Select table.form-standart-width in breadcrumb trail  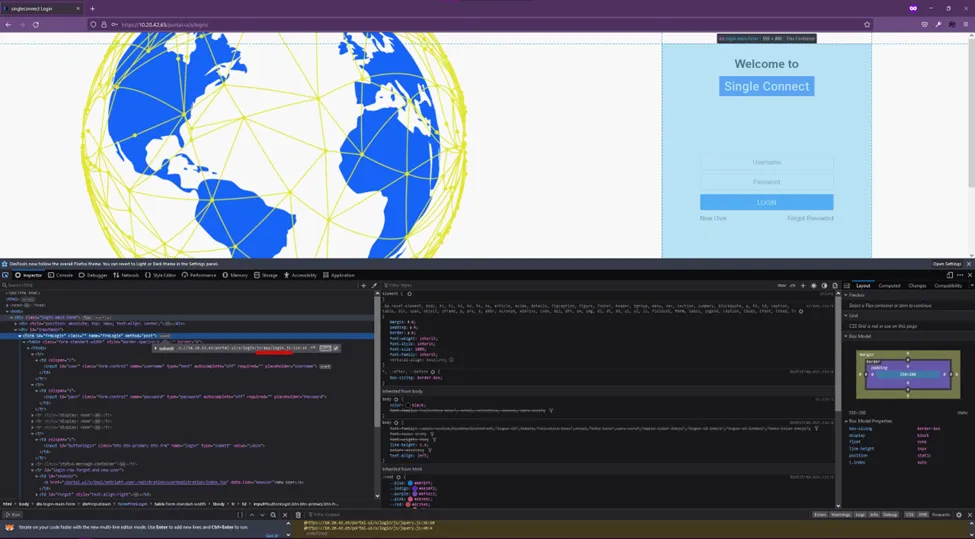pos(180,504)
